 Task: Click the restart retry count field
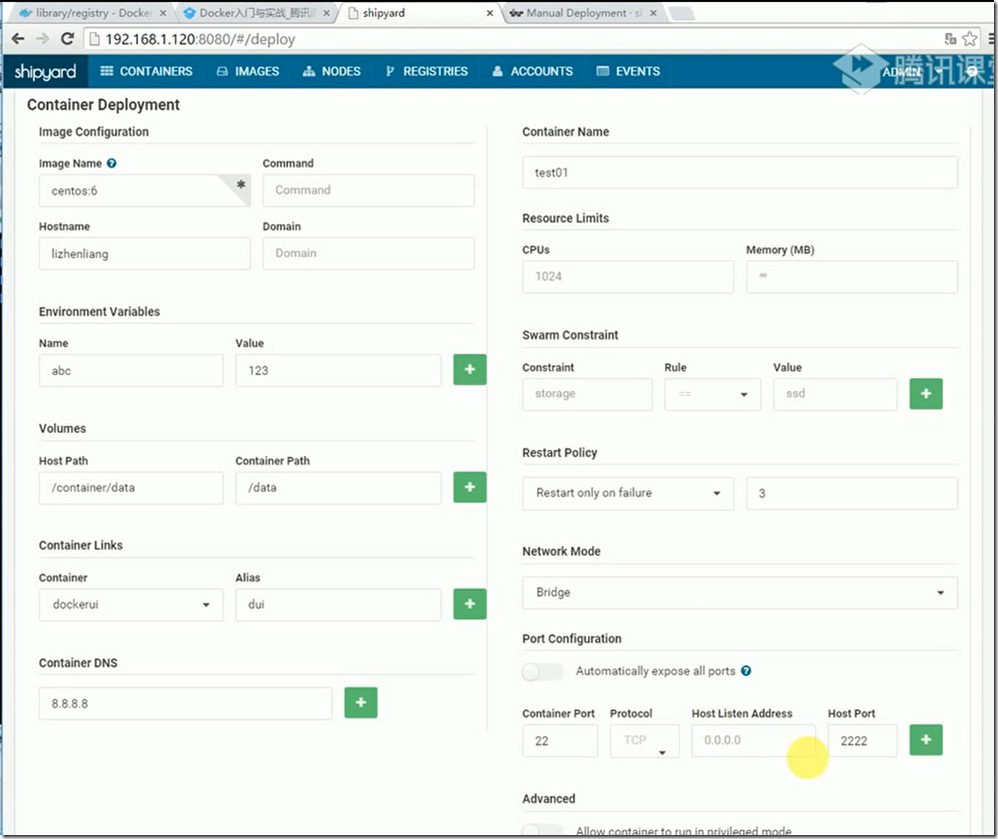852,493
